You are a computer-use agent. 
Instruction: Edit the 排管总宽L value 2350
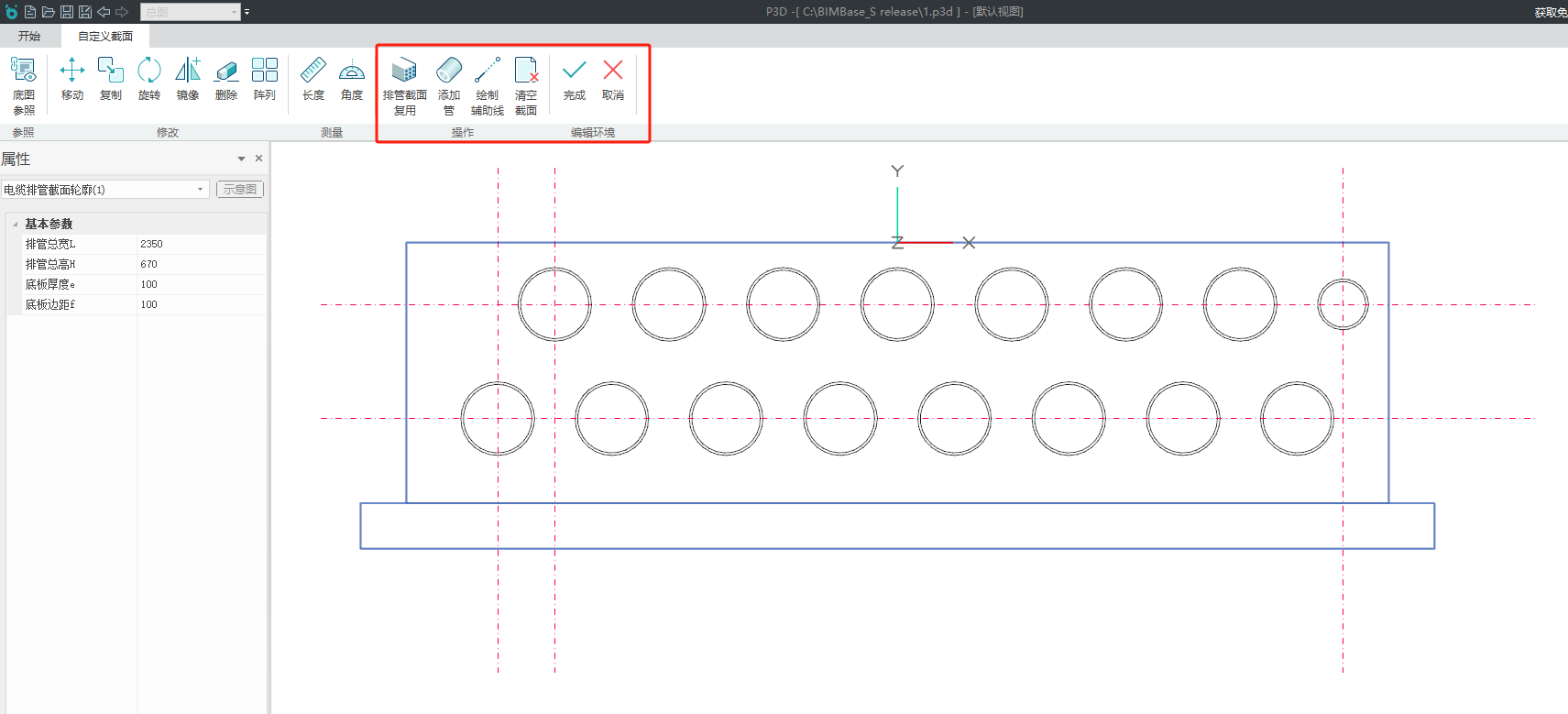202,244
